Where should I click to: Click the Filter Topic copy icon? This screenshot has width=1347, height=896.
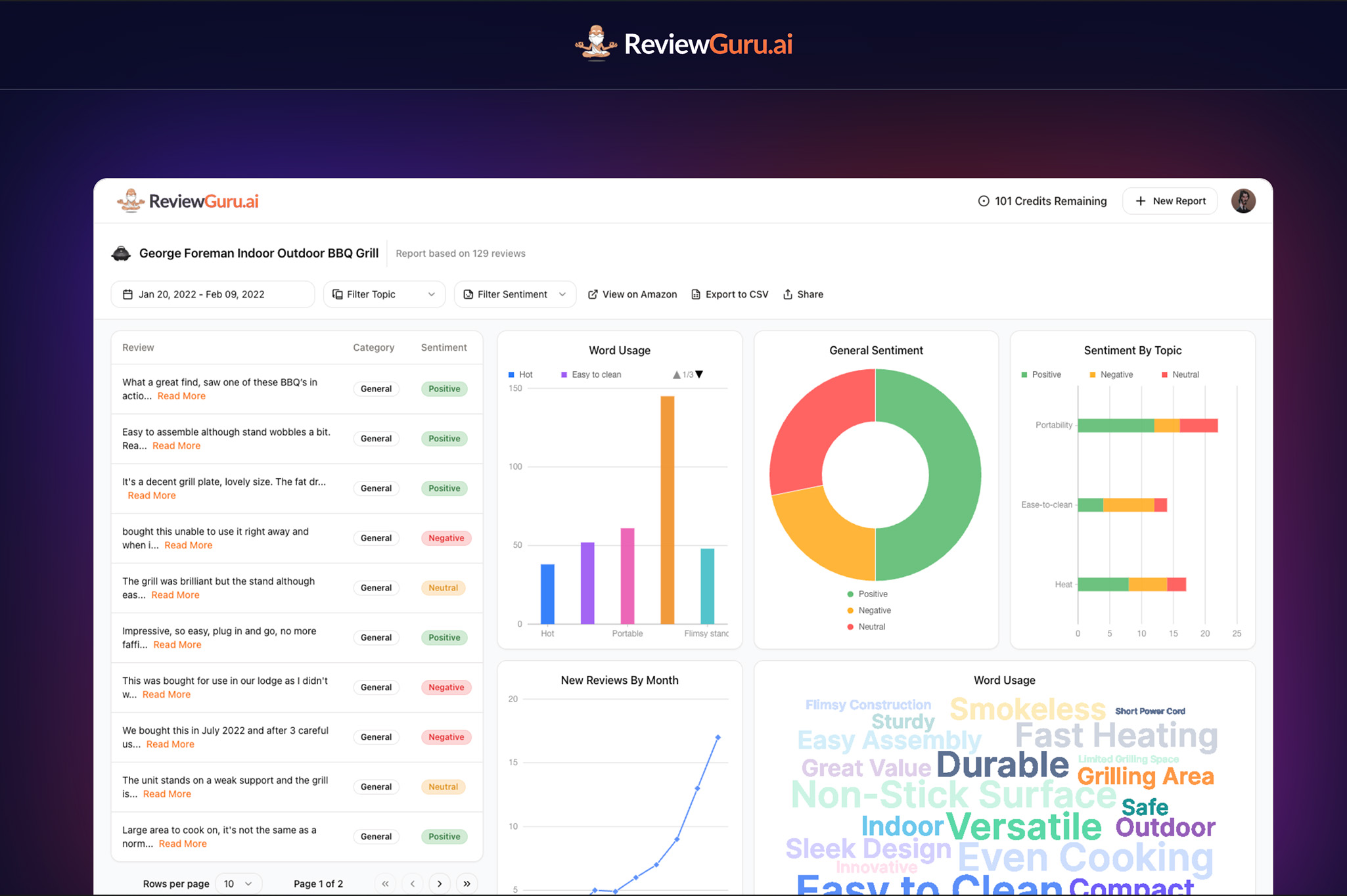pyautogui.click(x=338, y=294)
